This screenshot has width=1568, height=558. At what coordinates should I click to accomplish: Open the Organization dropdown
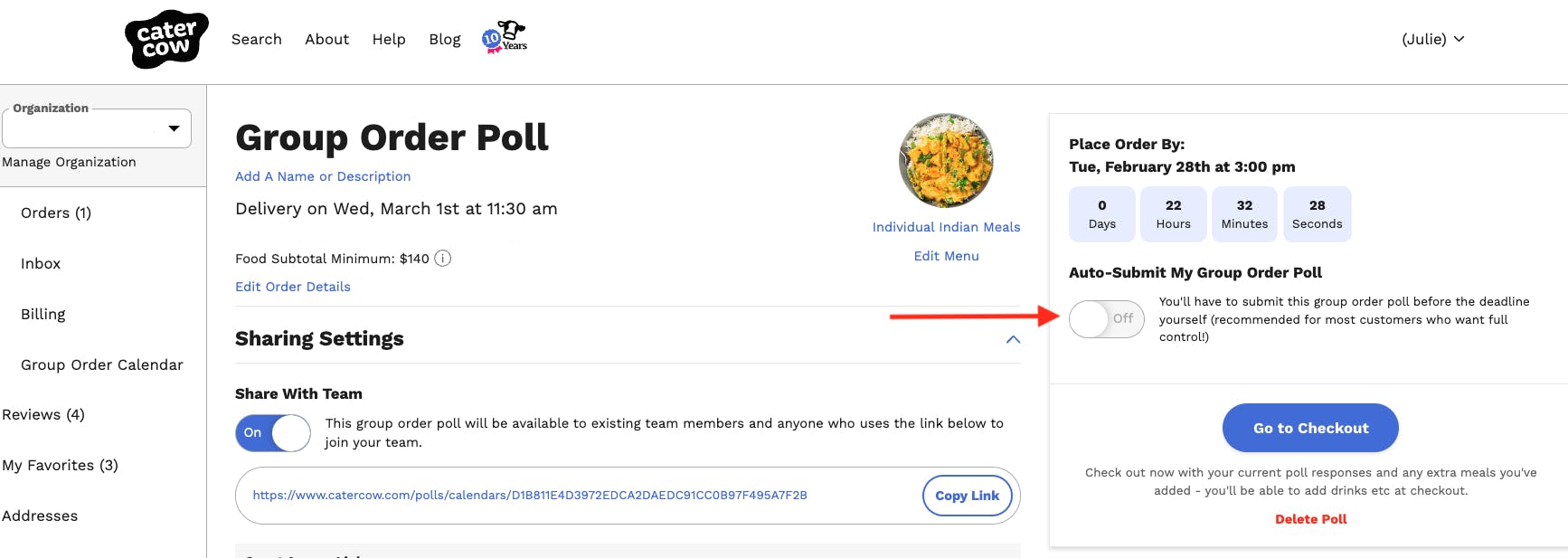[97, 128]
